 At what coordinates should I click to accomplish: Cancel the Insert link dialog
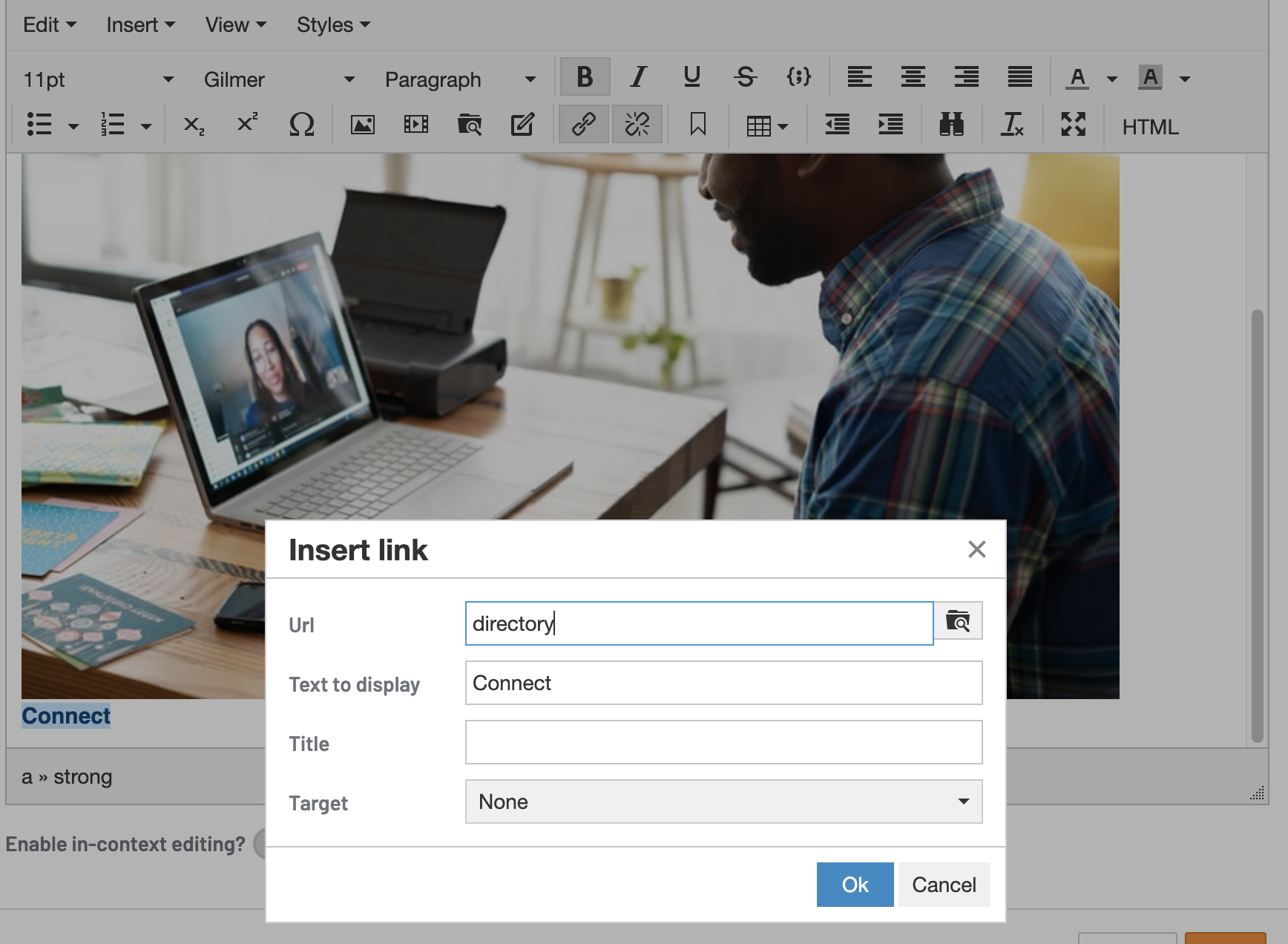click(x=944, y=885)
